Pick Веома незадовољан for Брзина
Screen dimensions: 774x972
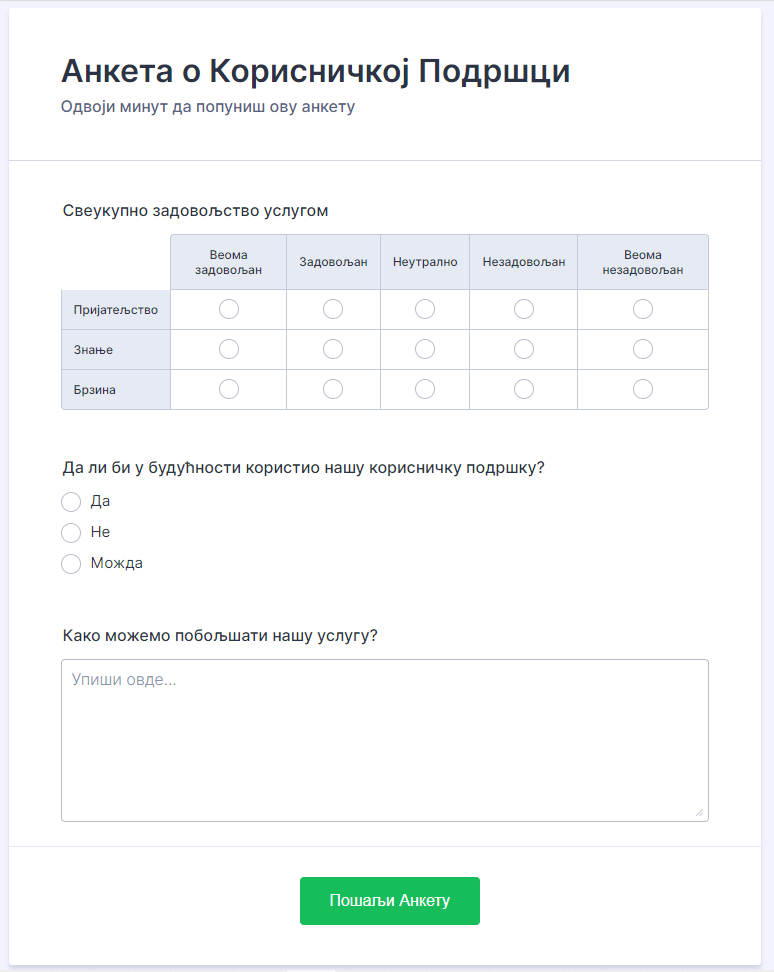[643, 389]
